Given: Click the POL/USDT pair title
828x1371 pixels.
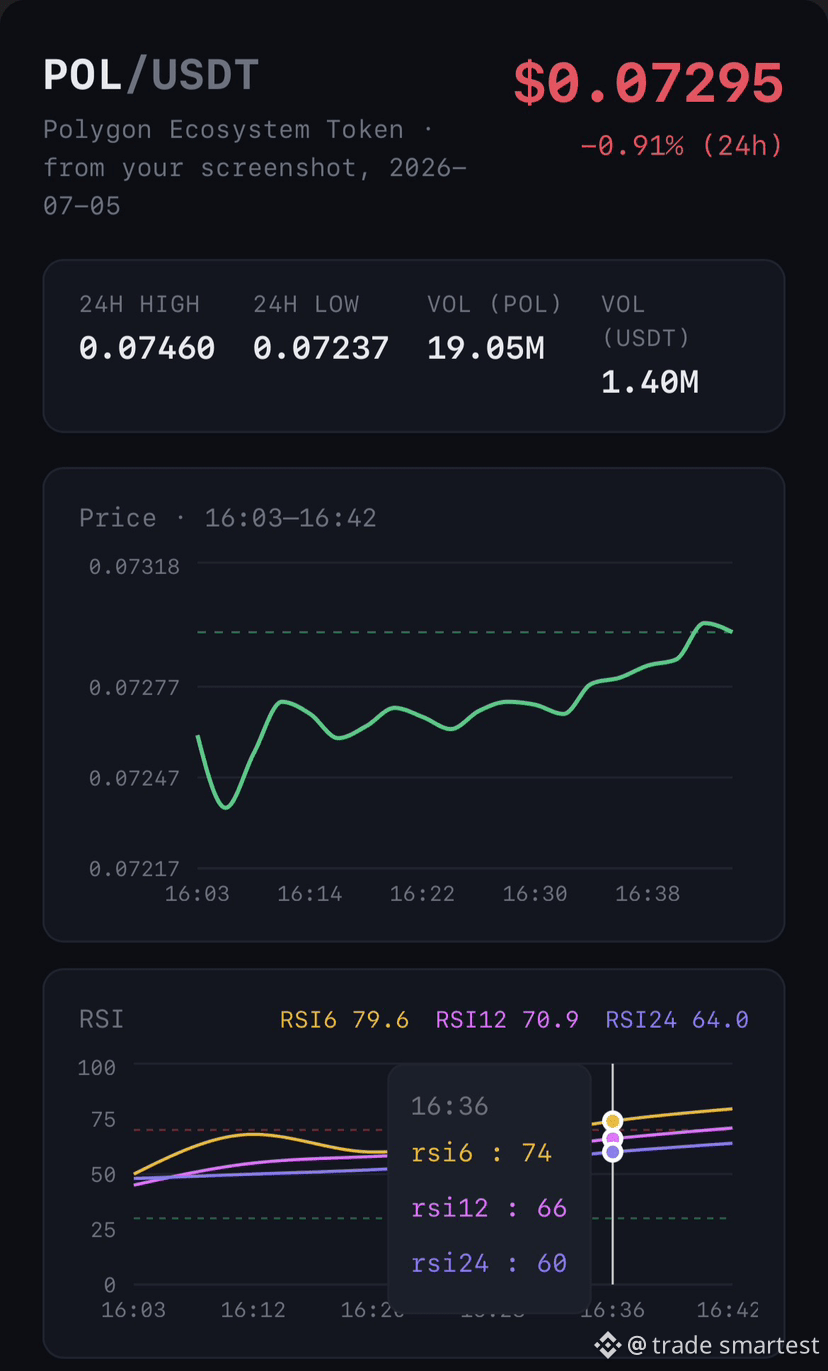Looking at the screenshot, I should (x=151, y=76).
